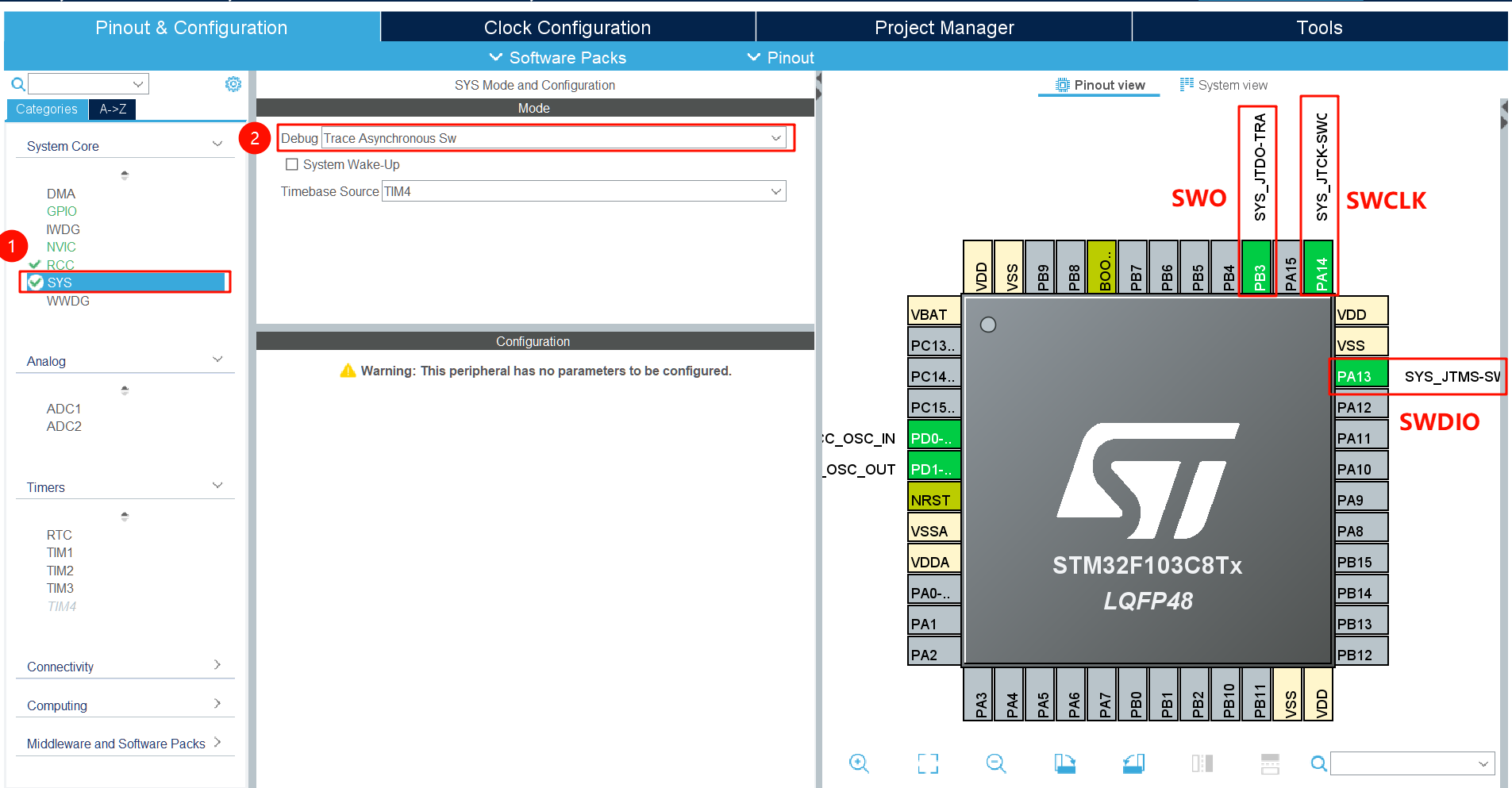Collapse the Analog section

pyautogui.click(x=217, y=359)
